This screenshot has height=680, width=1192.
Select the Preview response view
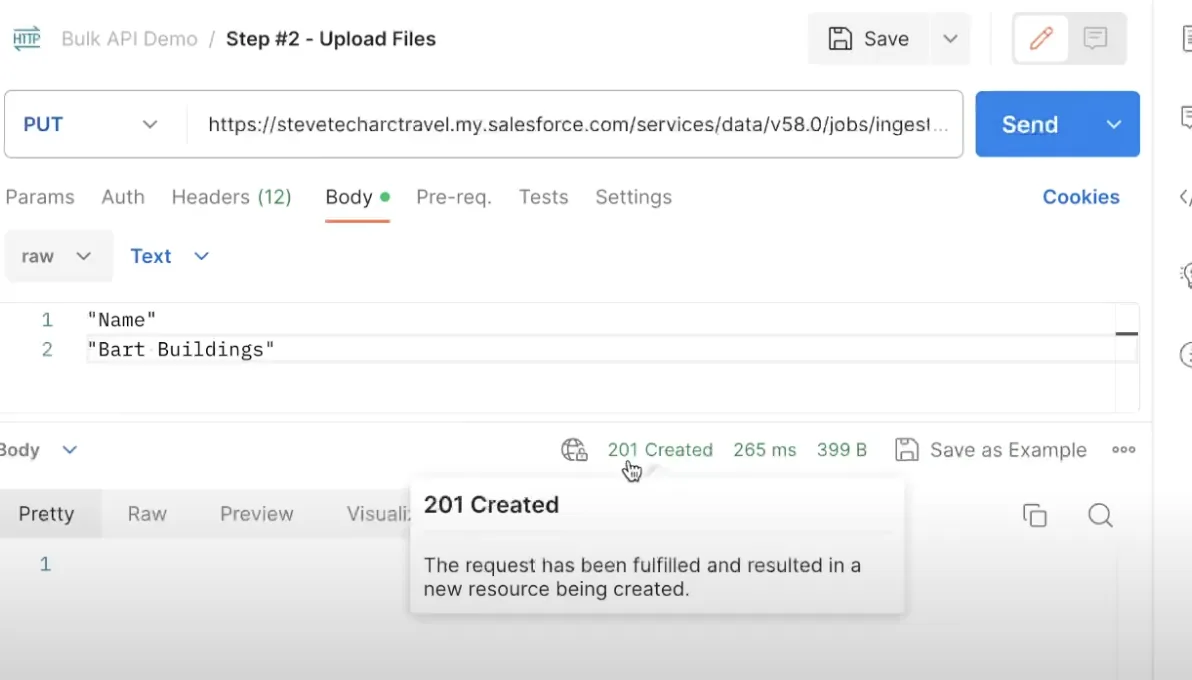(257, 514)
